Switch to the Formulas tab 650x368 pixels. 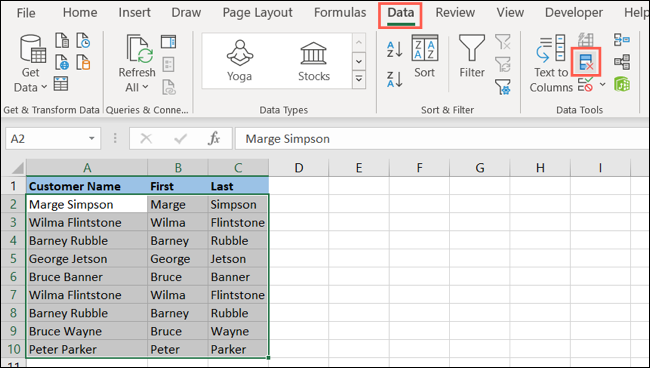pyautogui.click(x=340, y=13)
